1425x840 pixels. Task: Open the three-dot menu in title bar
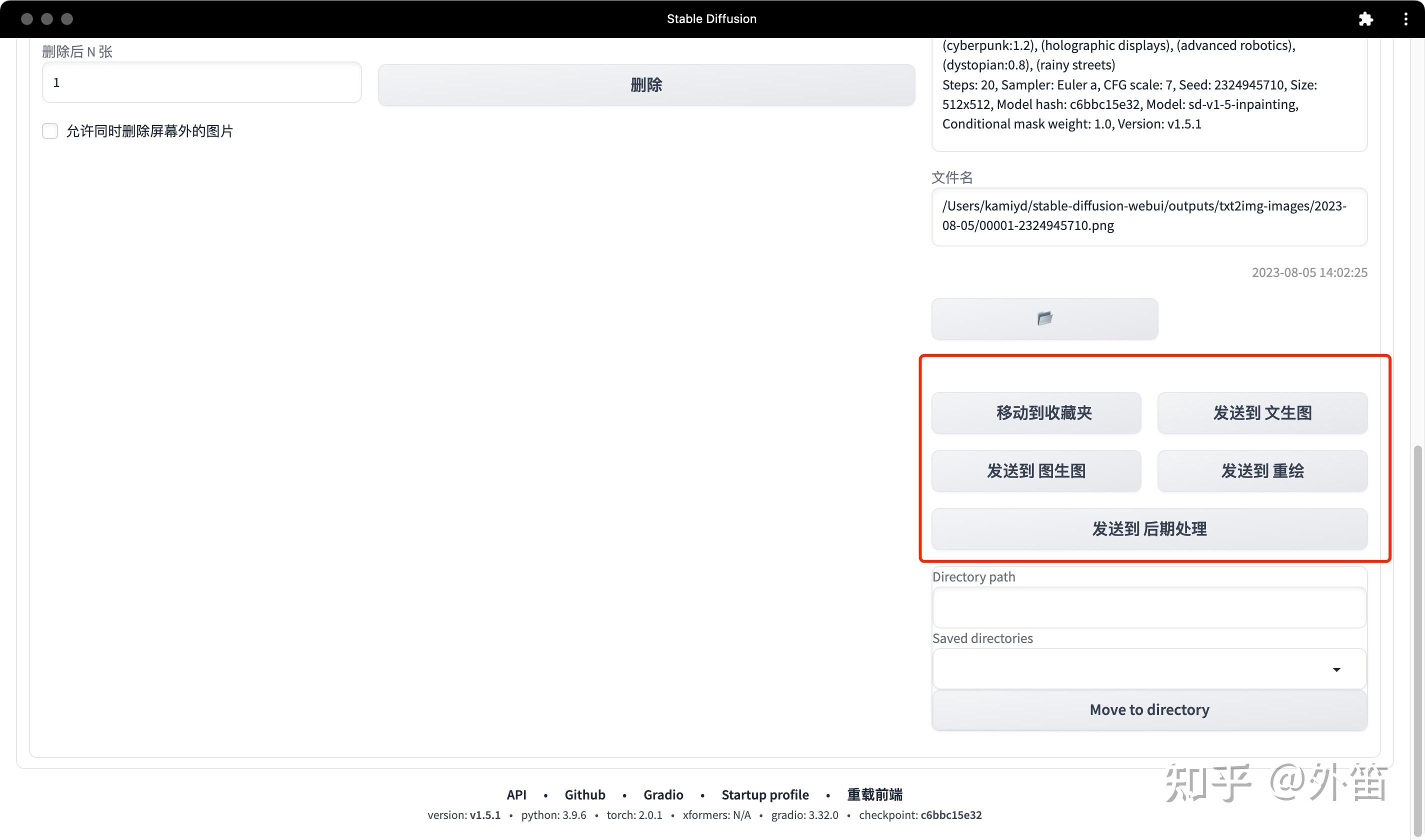tap(1405, 19)
